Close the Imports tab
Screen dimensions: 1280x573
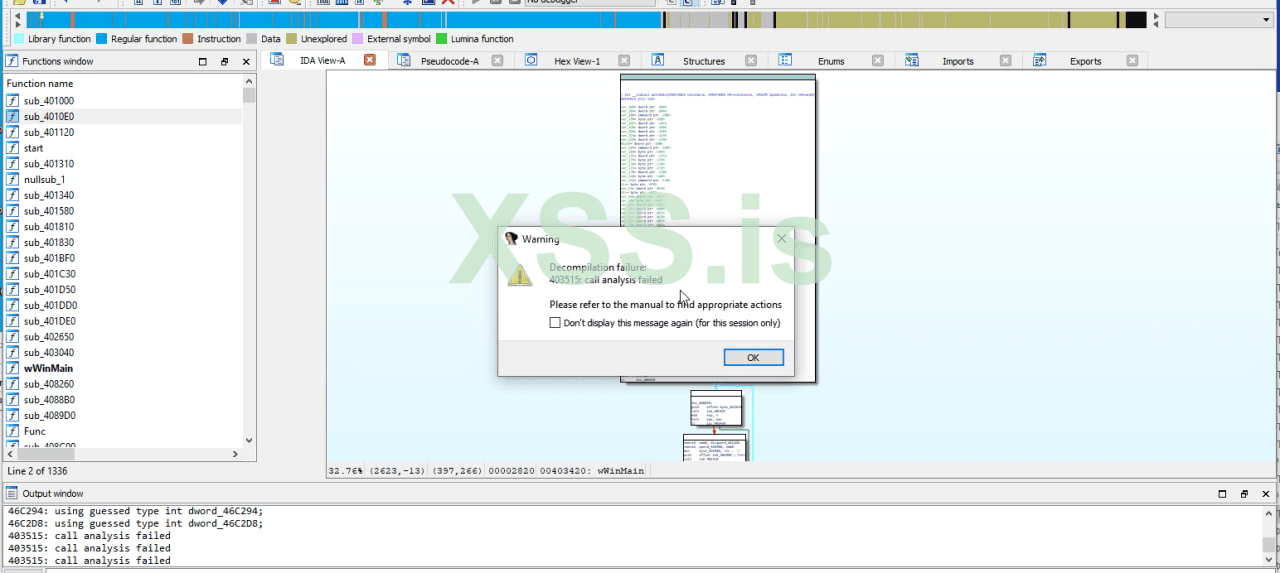pyautogui.click(x=1005, y=60)
